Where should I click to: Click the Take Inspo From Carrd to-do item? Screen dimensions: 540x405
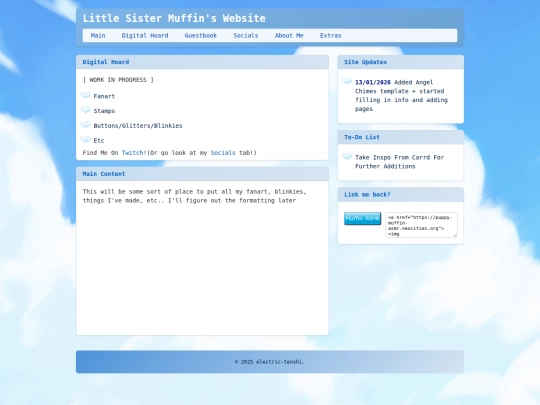point(399,162)
